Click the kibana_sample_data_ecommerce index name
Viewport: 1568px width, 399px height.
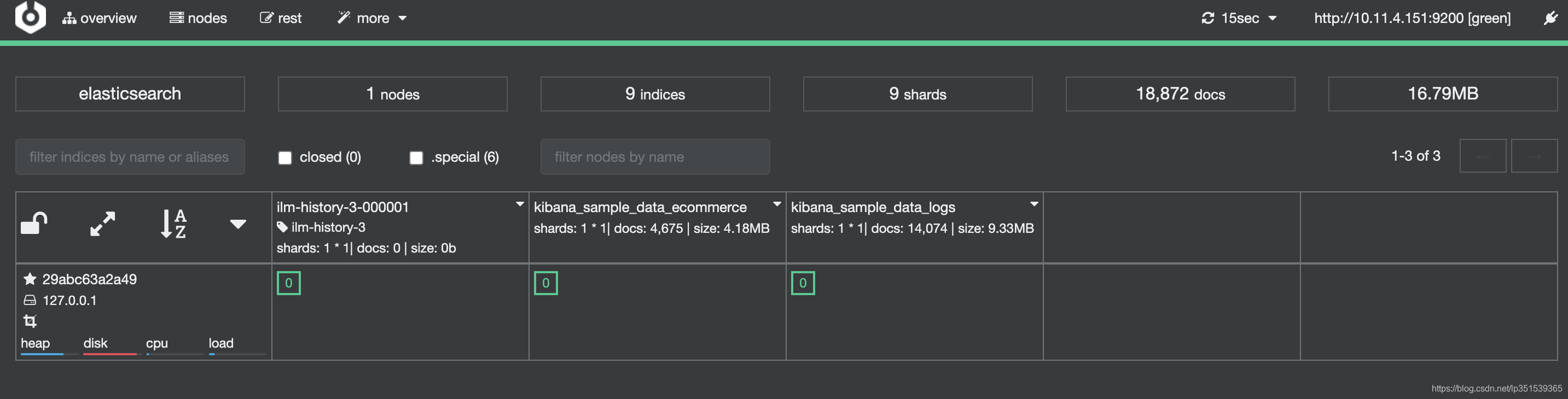[x=640, y=207]
